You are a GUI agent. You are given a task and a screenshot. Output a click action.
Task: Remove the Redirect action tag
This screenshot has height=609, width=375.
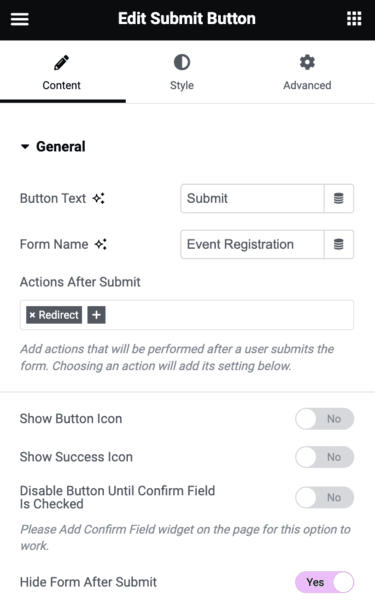click(33, 315)
